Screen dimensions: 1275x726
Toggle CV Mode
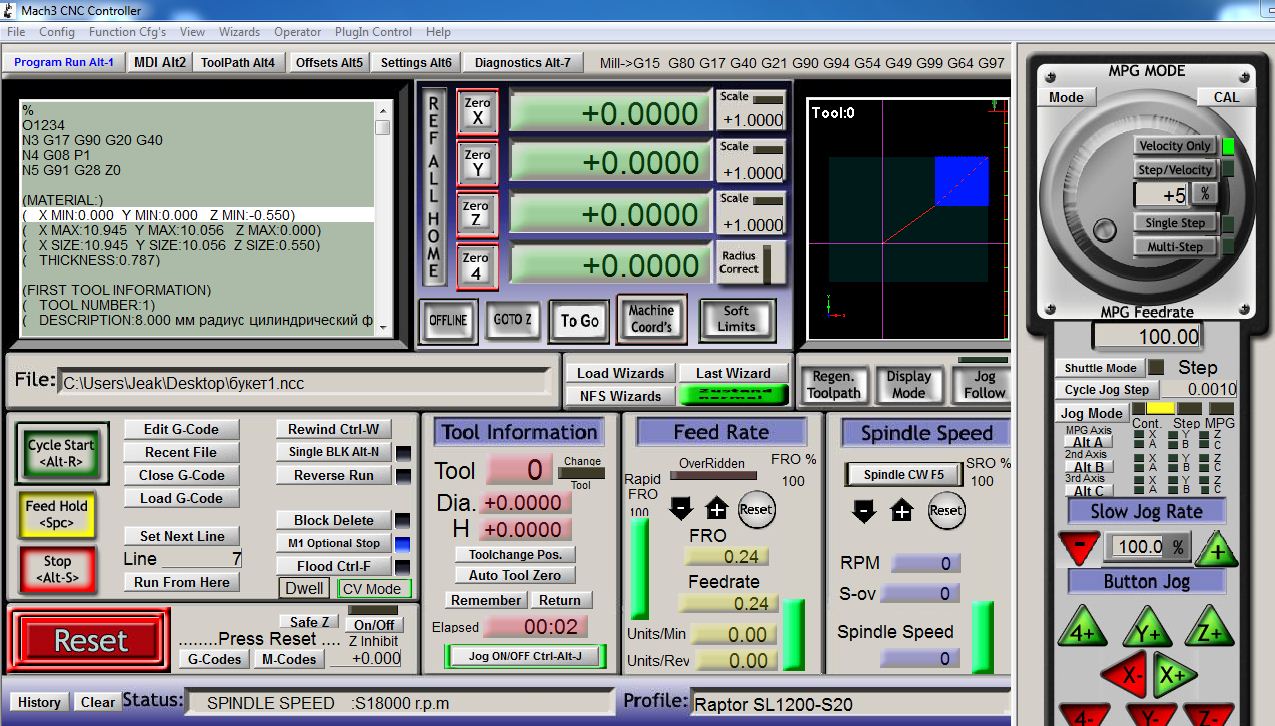(x=374, y=589)
